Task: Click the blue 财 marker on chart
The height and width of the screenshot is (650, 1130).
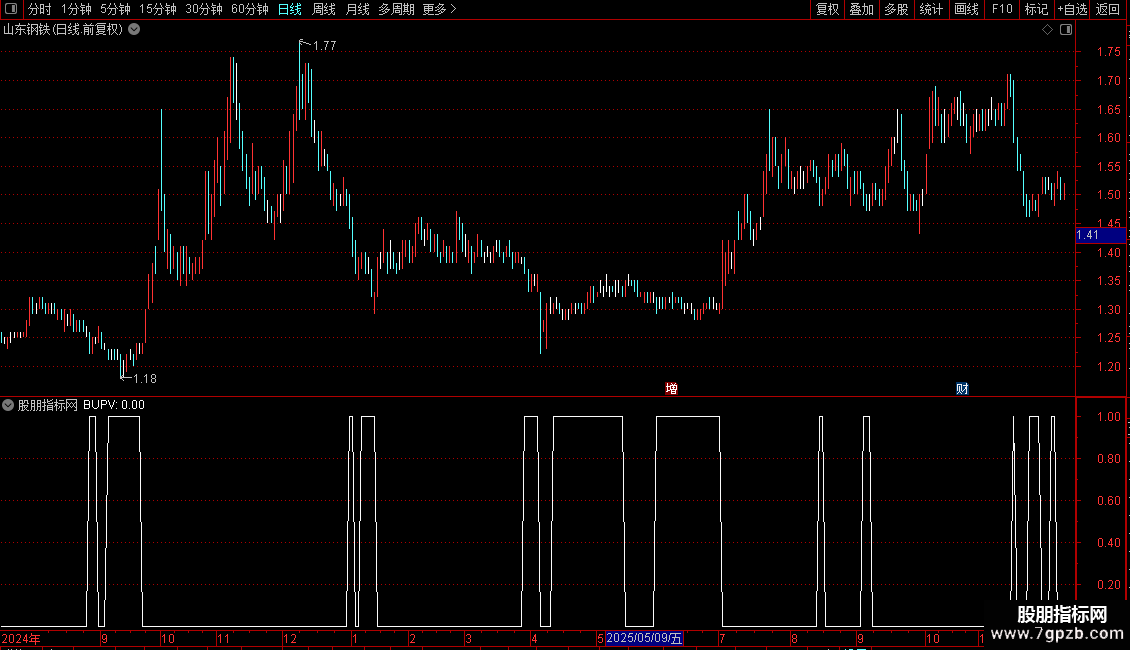Action: 962,388
